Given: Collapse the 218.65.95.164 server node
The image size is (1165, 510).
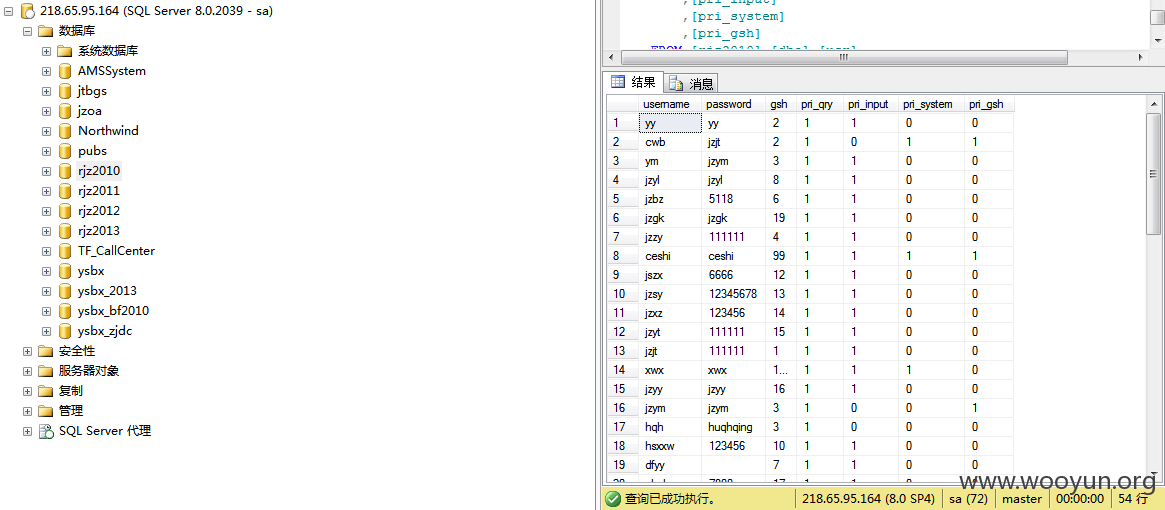Looking at the screenshot, I should tap(8, 11).
